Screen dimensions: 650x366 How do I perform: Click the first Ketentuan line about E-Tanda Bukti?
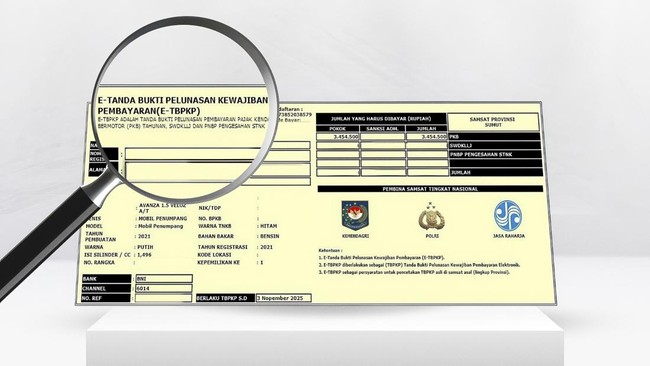tap(381, 257)
